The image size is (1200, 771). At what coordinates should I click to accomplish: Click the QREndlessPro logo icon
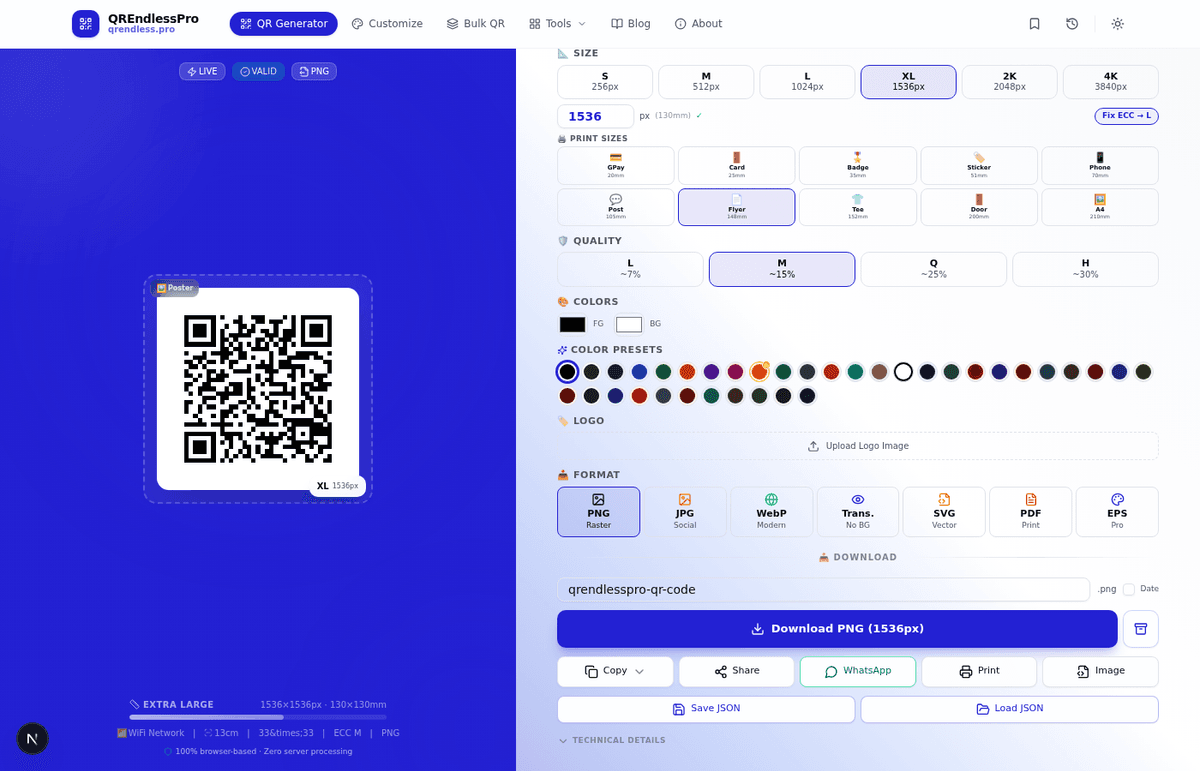pos(86,23)
